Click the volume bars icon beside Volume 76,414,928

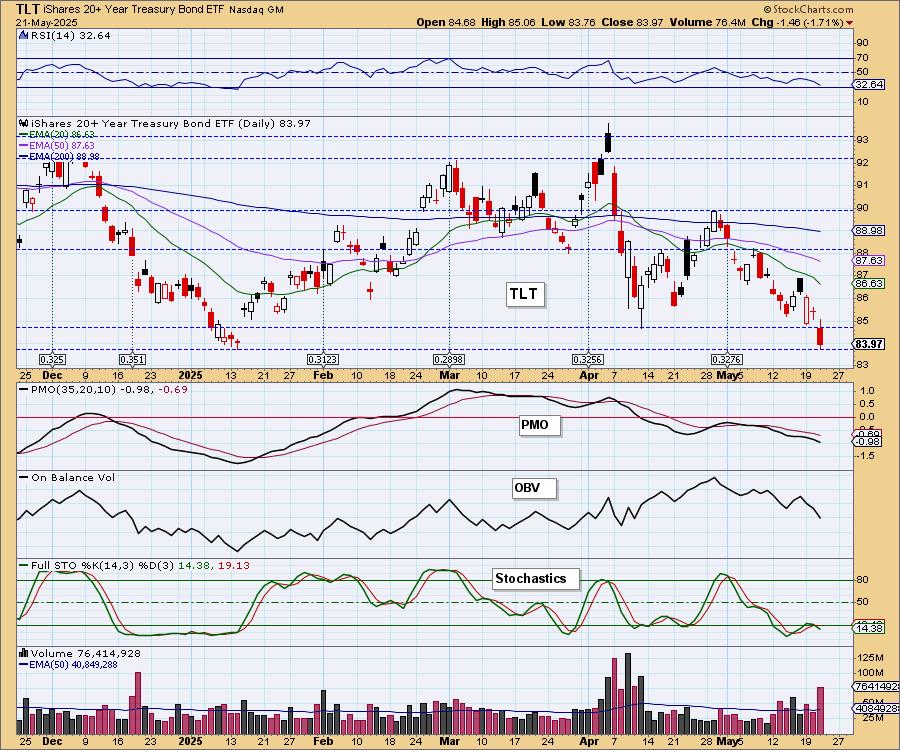click(x=24, y=653)
